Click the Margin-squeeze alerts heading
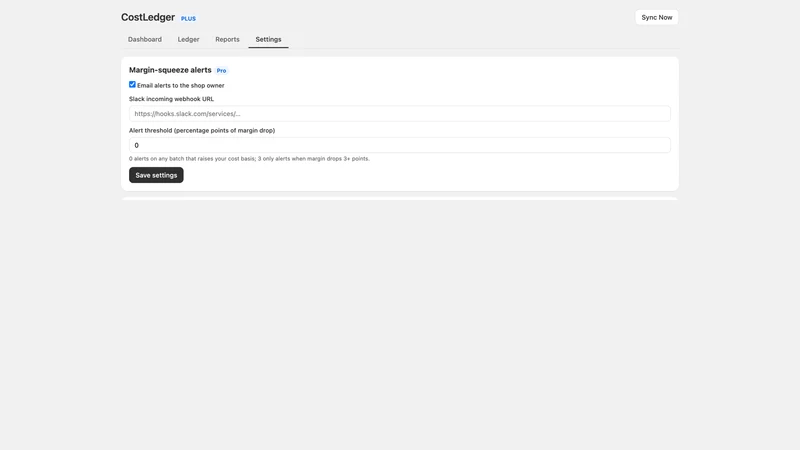Screen dimensions: 800x450 [x=170, y=70]
